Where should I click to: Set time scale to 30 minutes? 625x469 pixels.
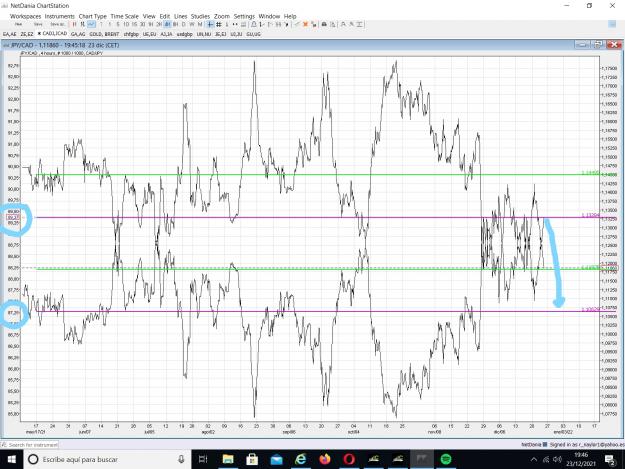tap(142, 24)
